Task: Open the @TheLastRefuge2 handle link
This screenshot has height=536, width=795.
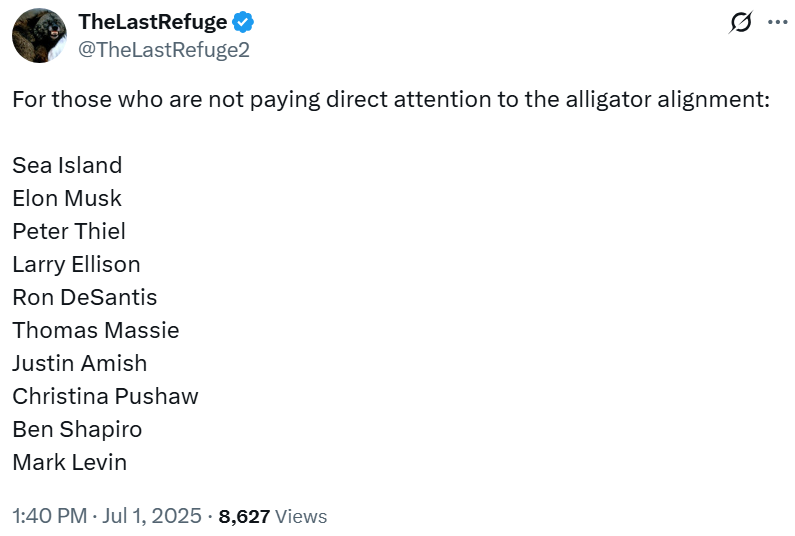Action: (163, 50)
